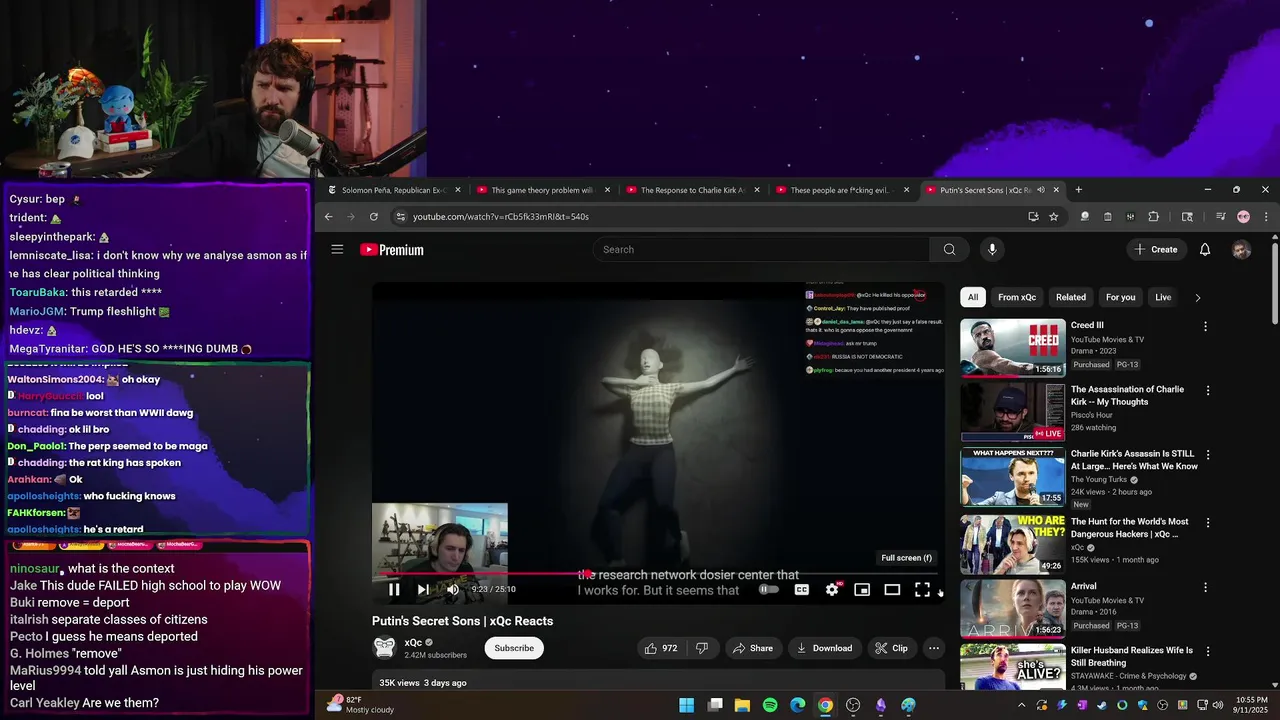Screen dimensions: 1280x720
Task: Select the Live filter chip
Action: pos(1163,297)
